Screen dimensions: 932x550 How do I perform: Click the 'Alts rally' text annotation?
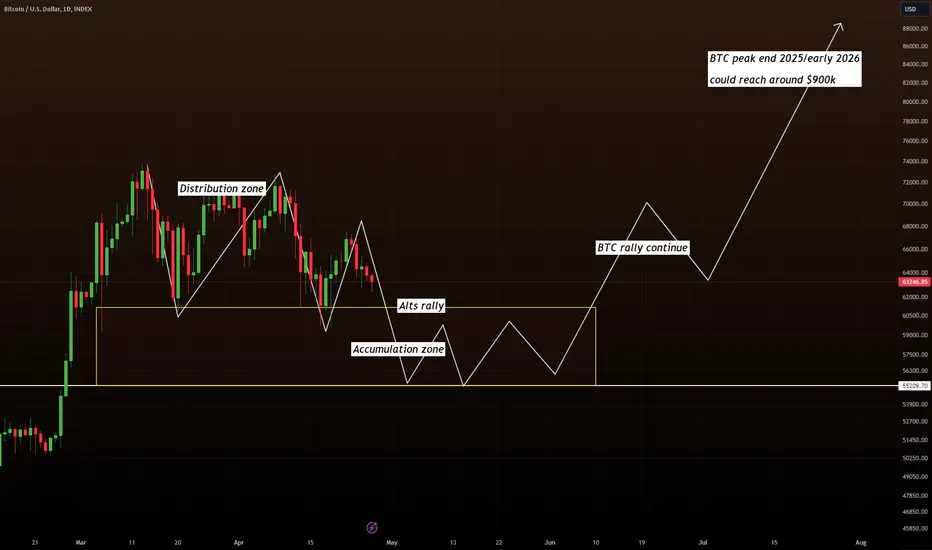[421, 306]
